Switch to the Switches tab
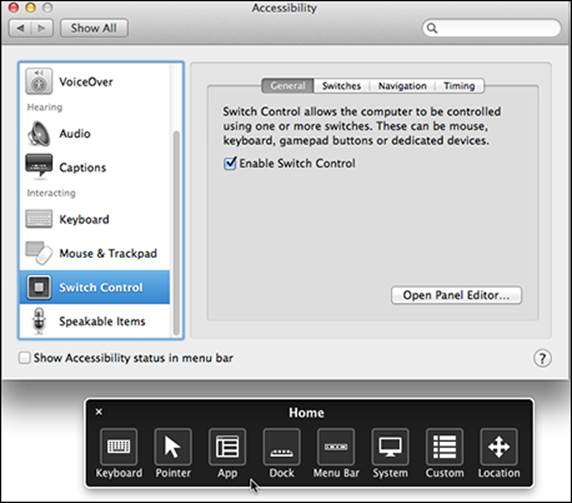 coord(341,86)
